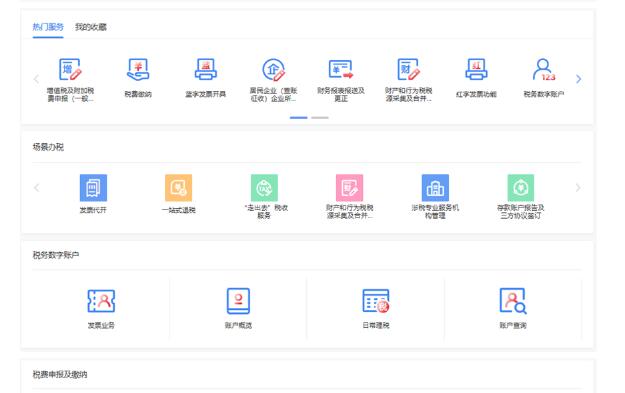Open 居民企业（查账征收）企业所得税 icon

click(x=273, y=69)
